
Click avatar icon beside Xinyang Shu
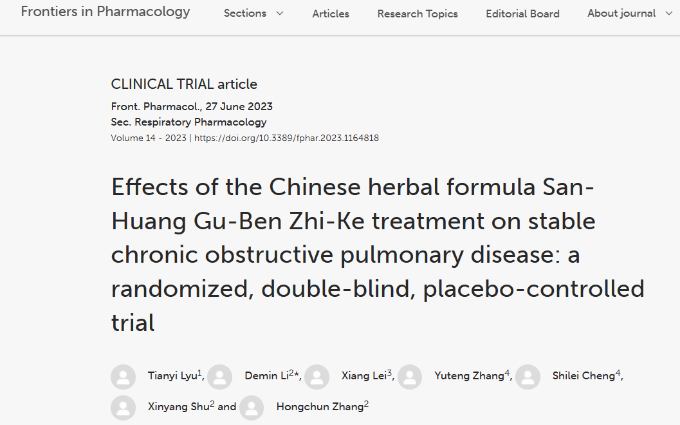[123, 407]
